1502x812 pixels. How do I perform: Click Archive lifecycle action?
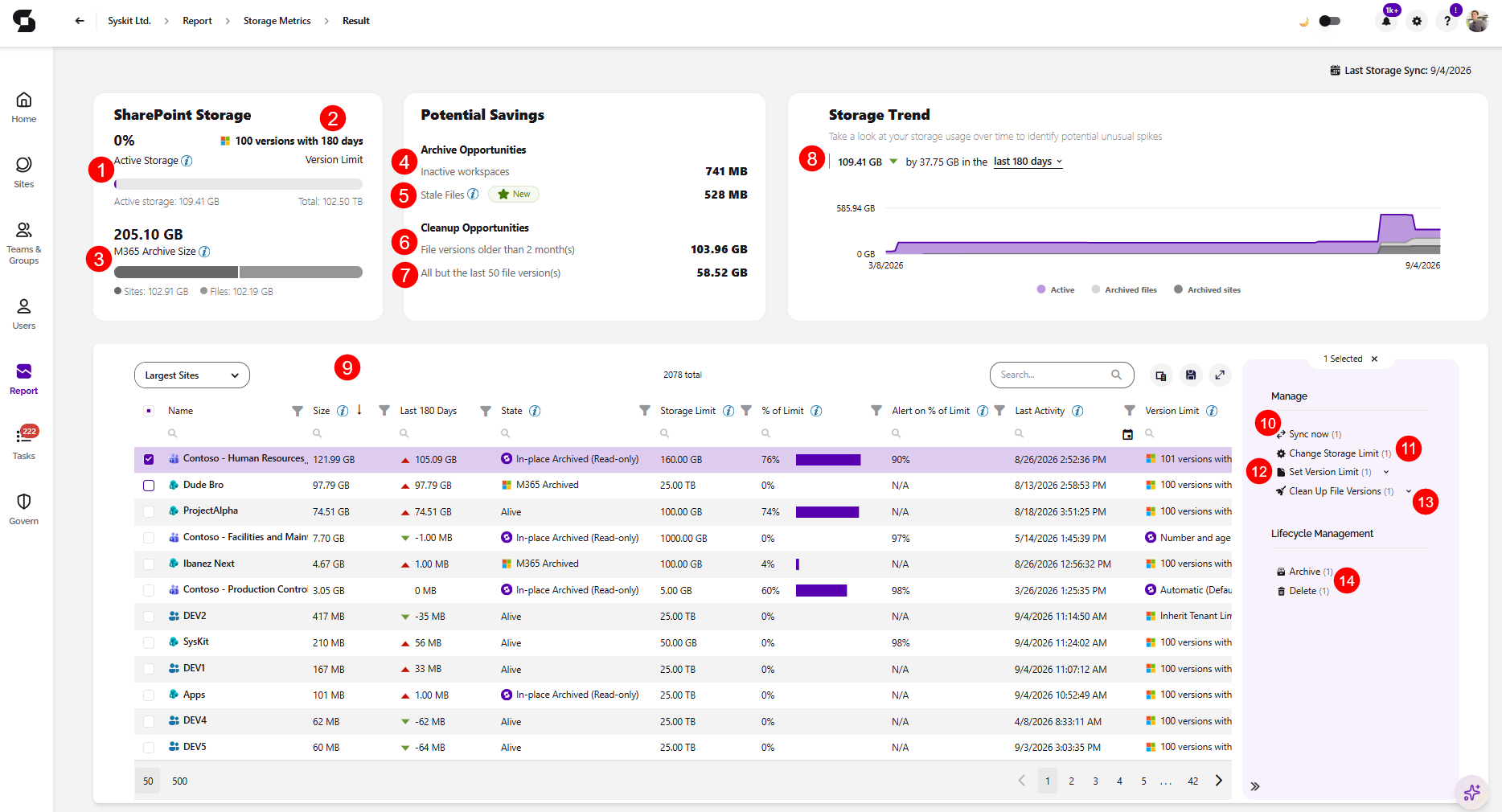pyautogui.click(x=1304, y=572)
